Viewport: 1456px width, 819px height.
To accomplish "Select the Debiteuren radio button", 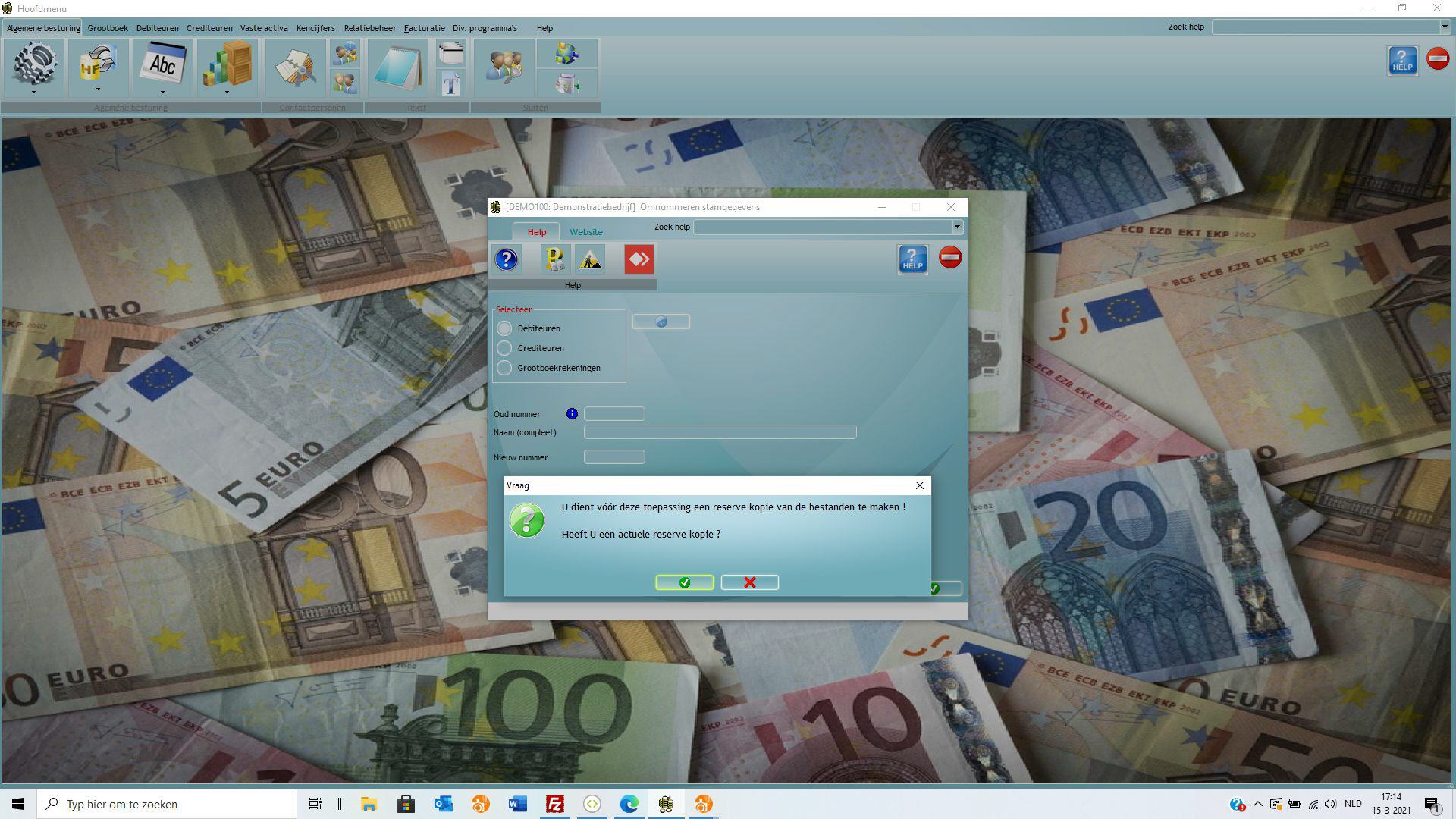I will coord(504,328).
